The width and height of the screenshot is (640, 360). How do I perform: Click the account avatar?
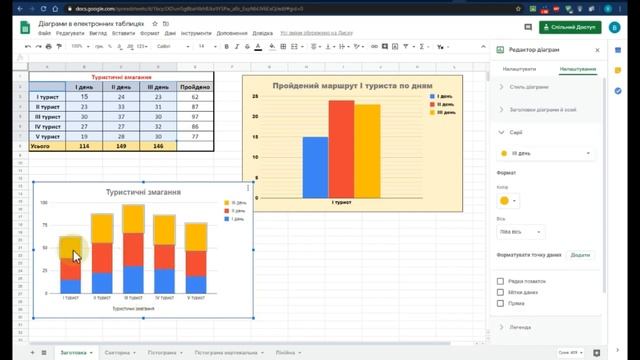pyautogui.click(x=614, y=27)
